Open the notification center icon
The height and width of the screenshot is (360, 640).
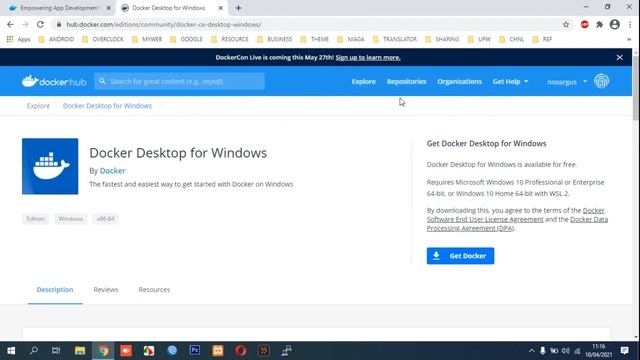[x=624, y=351]
